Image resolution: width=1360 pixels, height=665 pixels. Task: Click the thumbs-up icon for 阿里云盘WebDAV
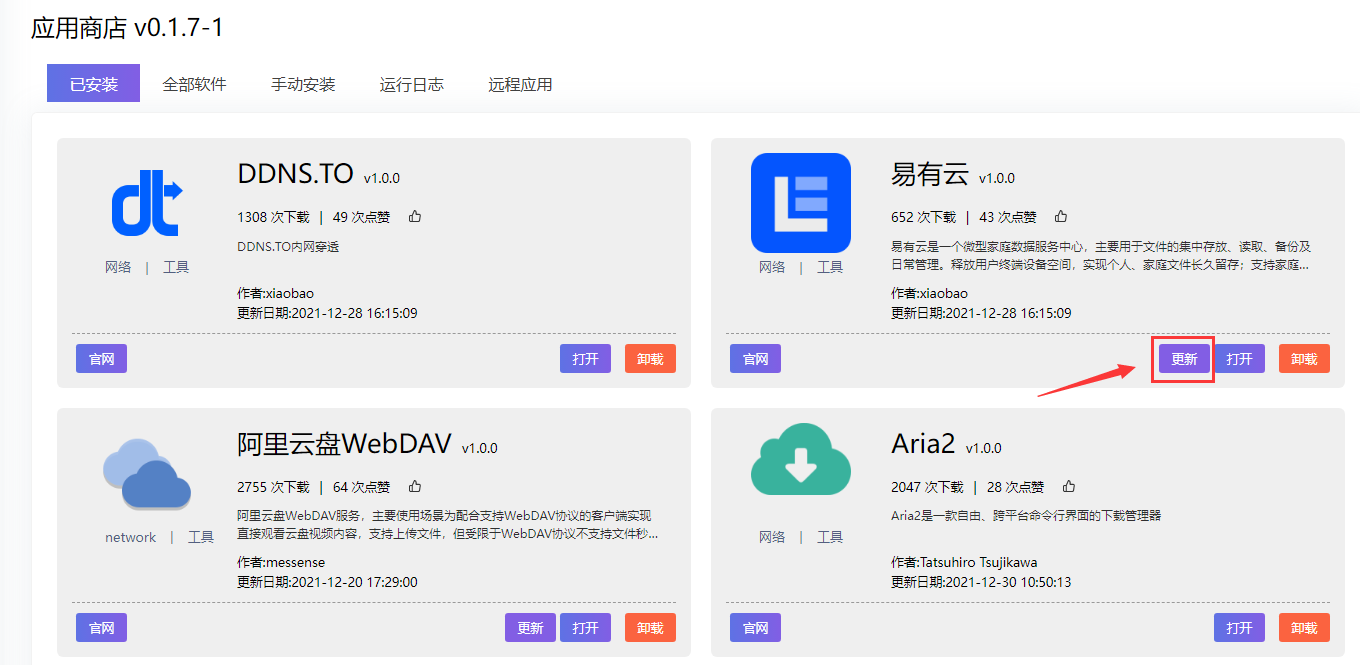click(x=414, y=485)
